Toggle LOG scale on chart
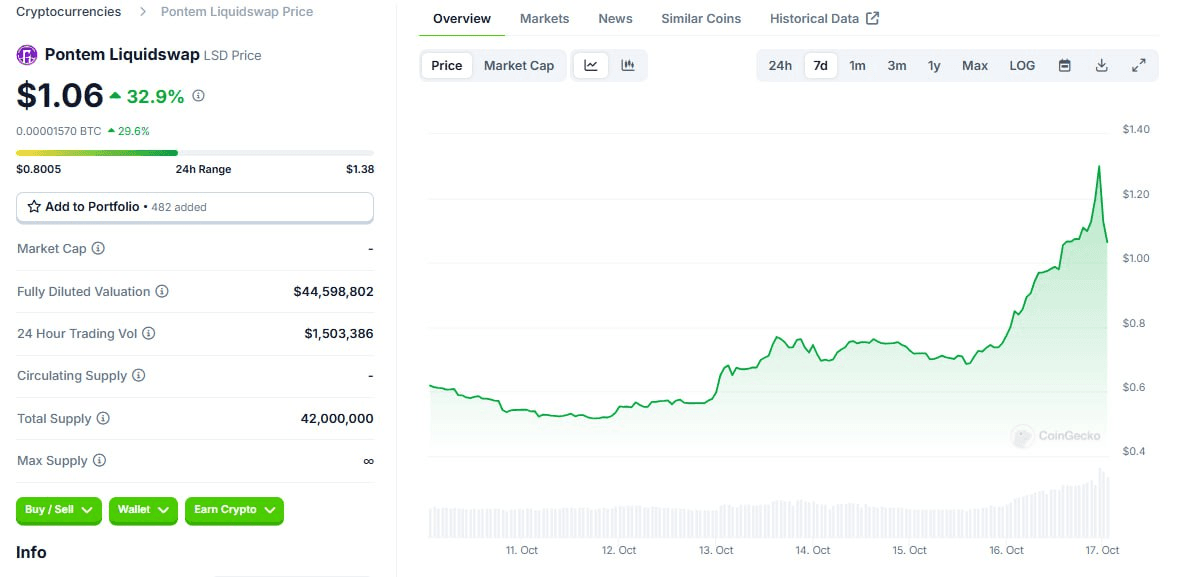This screenshot has height=577, width=1194. click(1022, 65)
